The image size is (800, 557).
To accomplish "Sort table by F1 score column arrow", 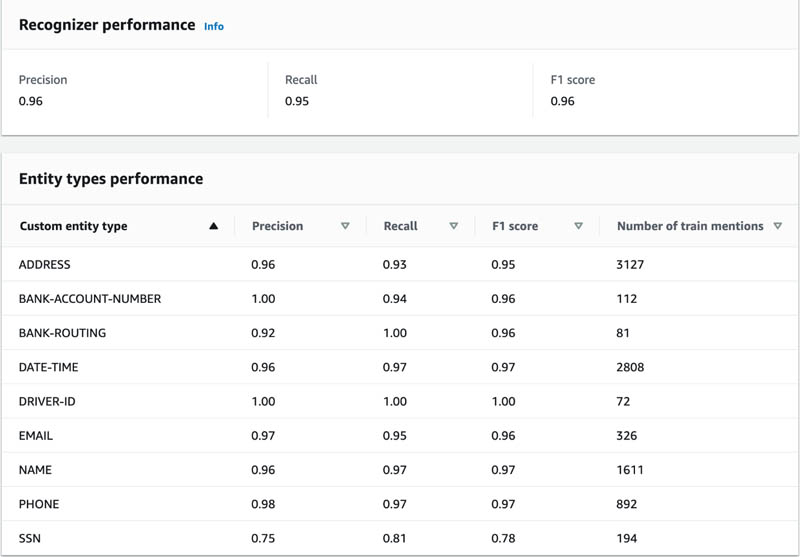I will click(x=579, y=226).
